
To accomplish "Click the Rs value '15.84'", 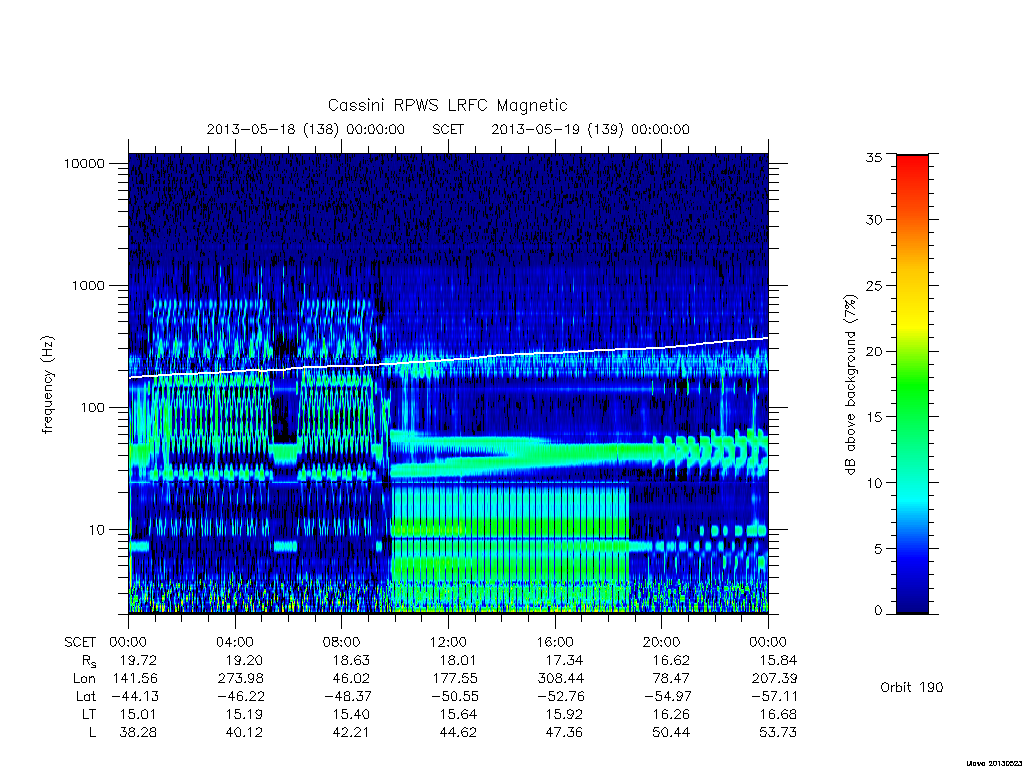I will (778, 660).
